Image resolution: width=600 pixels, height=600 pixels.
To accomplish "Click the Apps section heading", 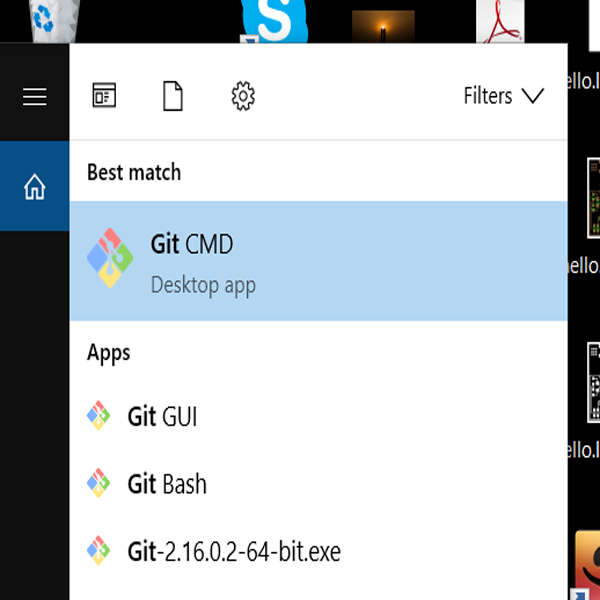I will pyautogui.click(x=109, y=353).
